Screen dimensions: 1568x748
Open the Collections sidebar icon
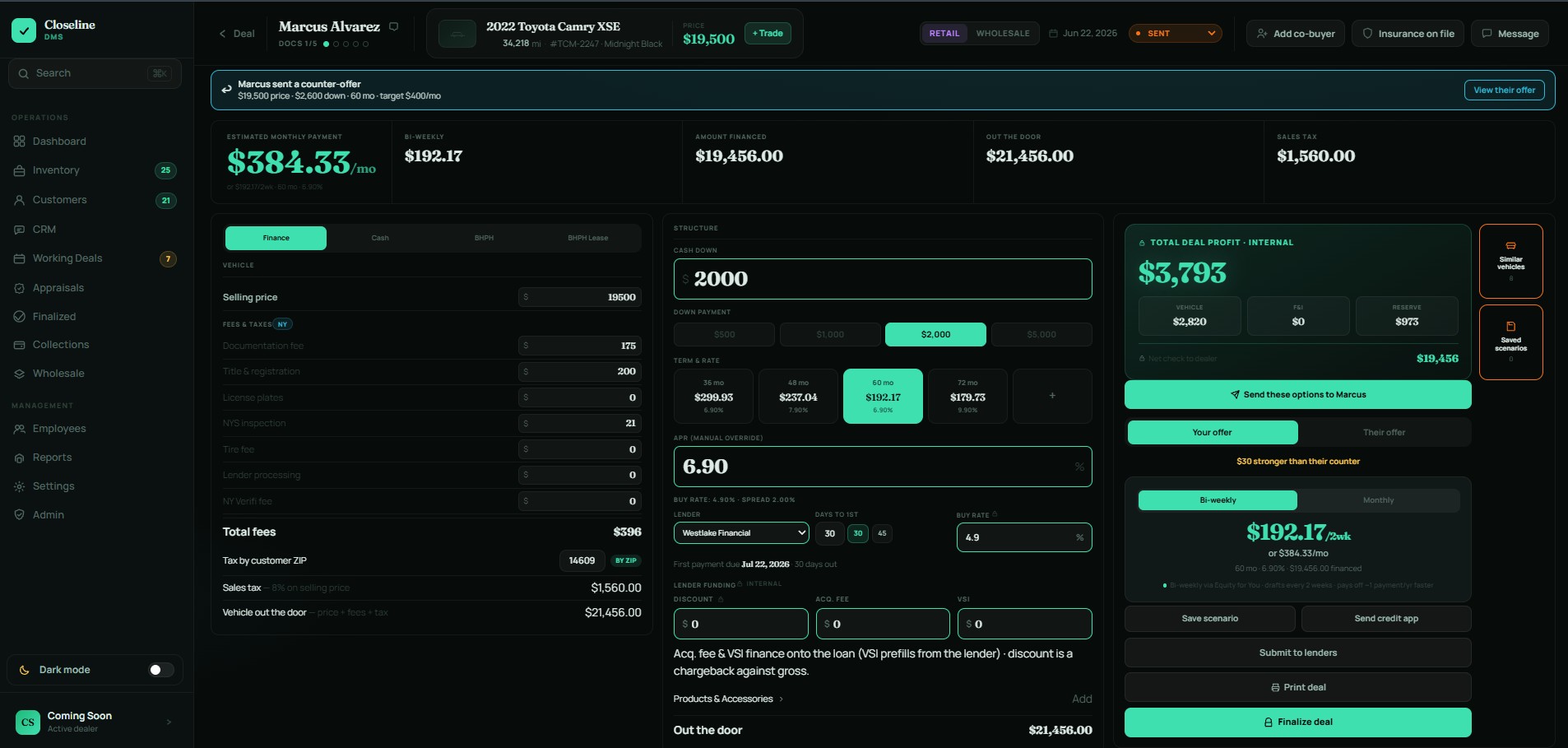pos(19,345)
